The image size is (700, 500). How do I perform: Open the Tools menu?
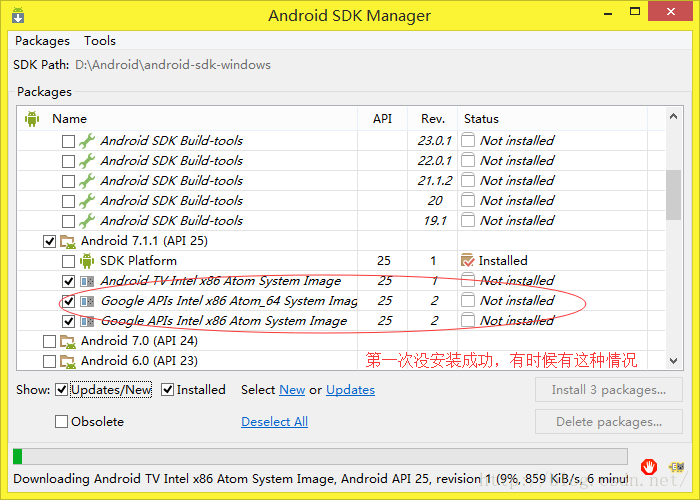click(x=100, y=41)
